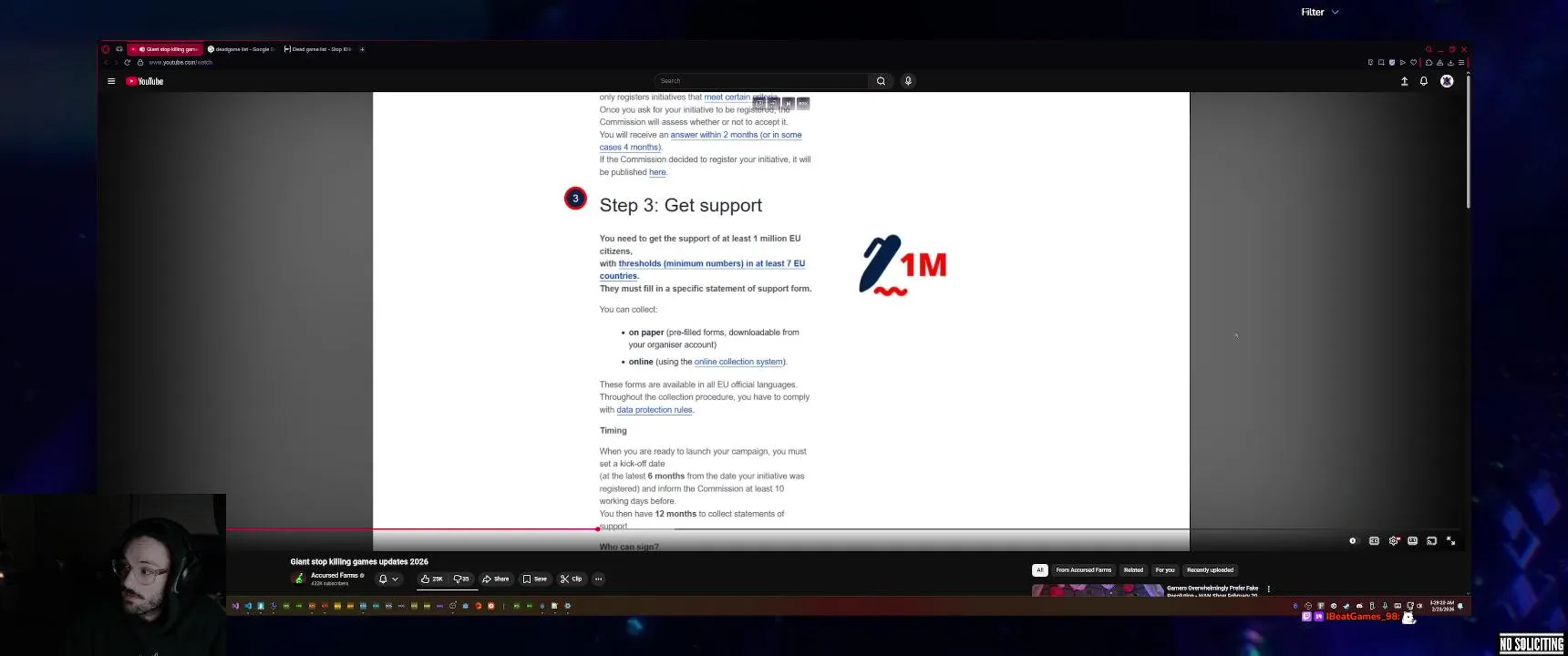Like the video with 23K likes
This screenshot has height=656, width=1568.
432,579
